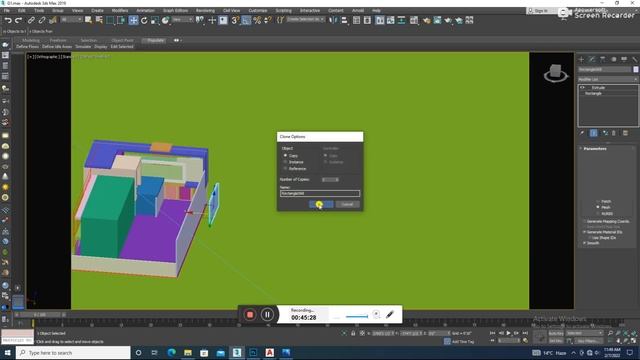Viewport: 640px width, 360px height.
Task: Select the Mesh output option
Action: coord(603,207)
